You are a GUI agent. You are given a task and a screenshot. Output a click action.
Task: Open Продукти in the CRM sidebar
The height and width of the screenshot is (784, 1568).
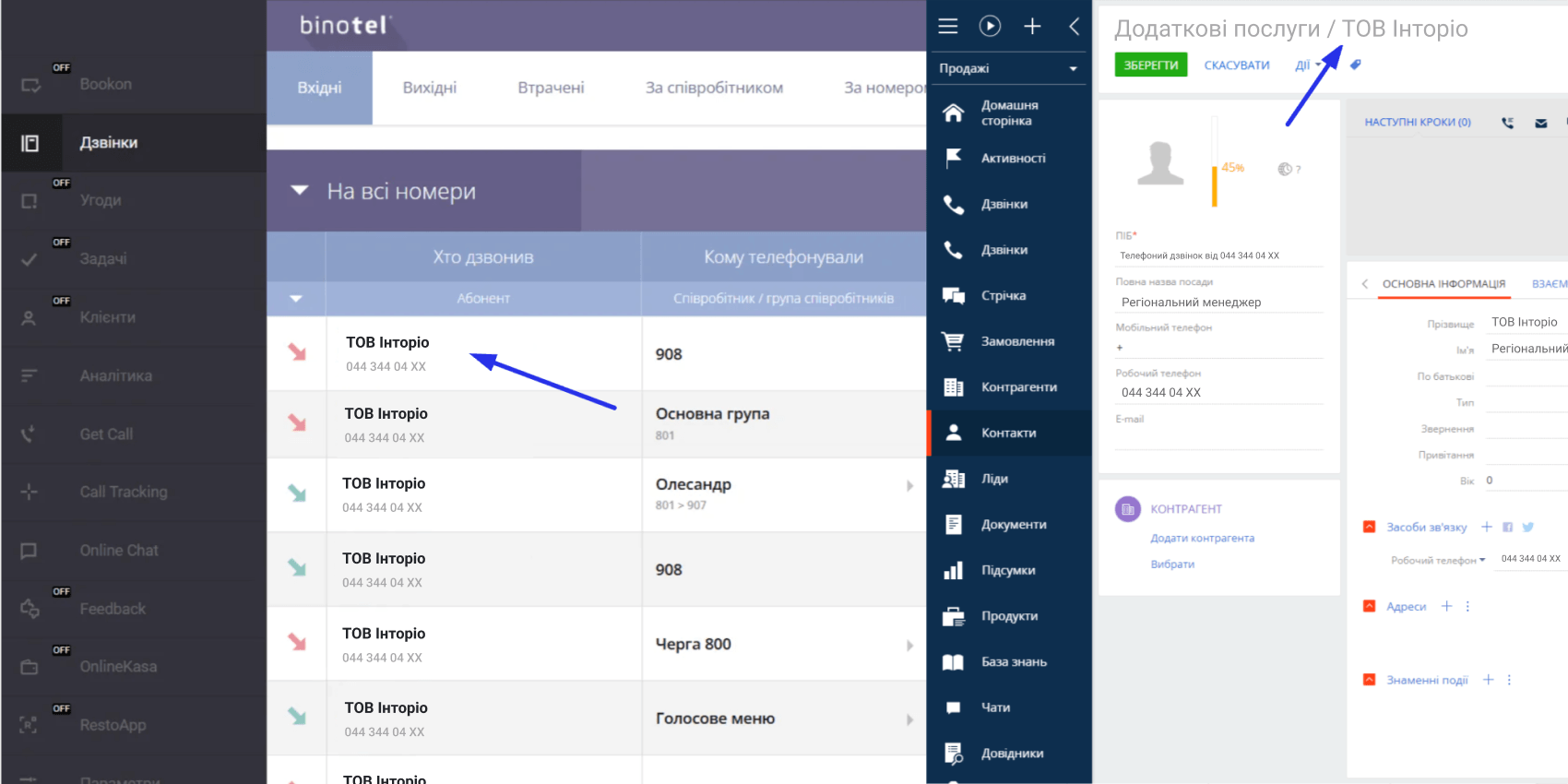click(x=1009, y=616)
